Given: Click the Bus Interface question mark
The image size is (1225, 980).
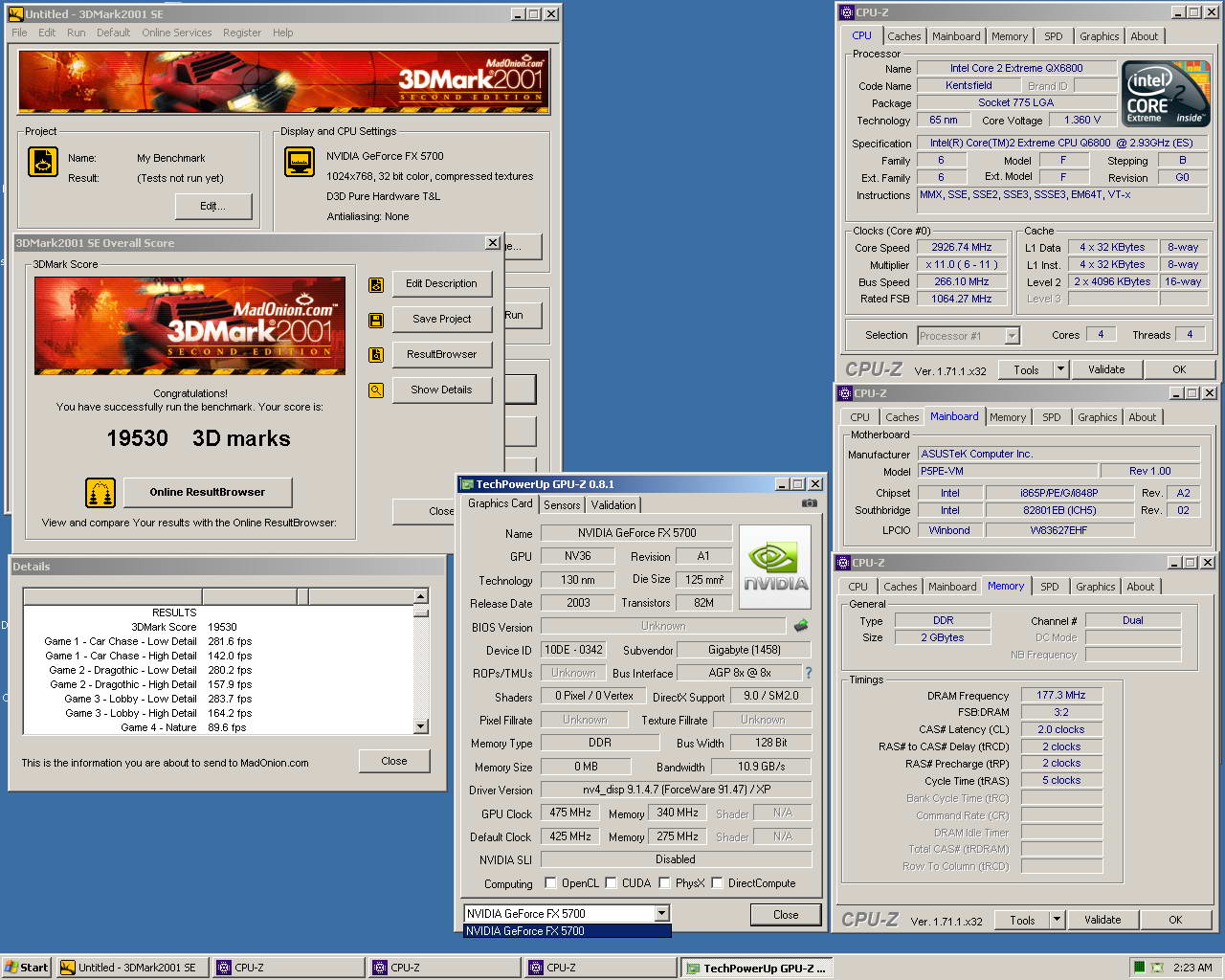Looking at the screenshot, I should point(808,673).
